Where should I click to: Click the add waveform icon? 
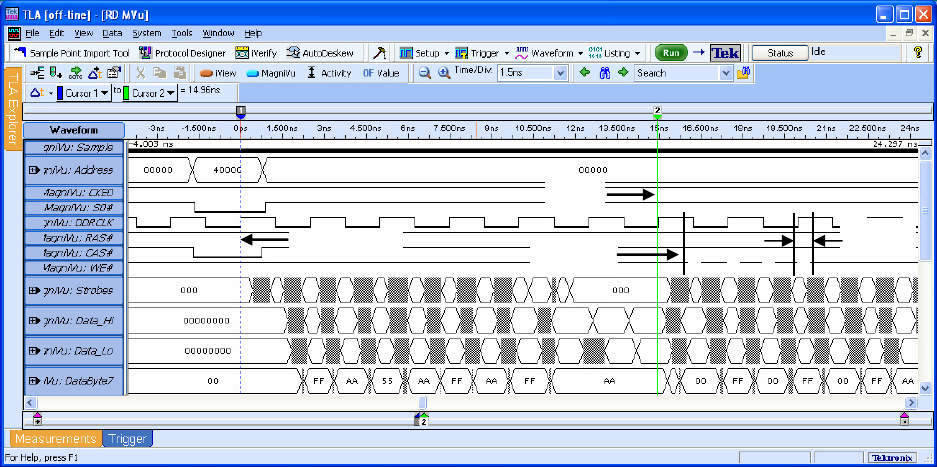(x=36, y=73)
